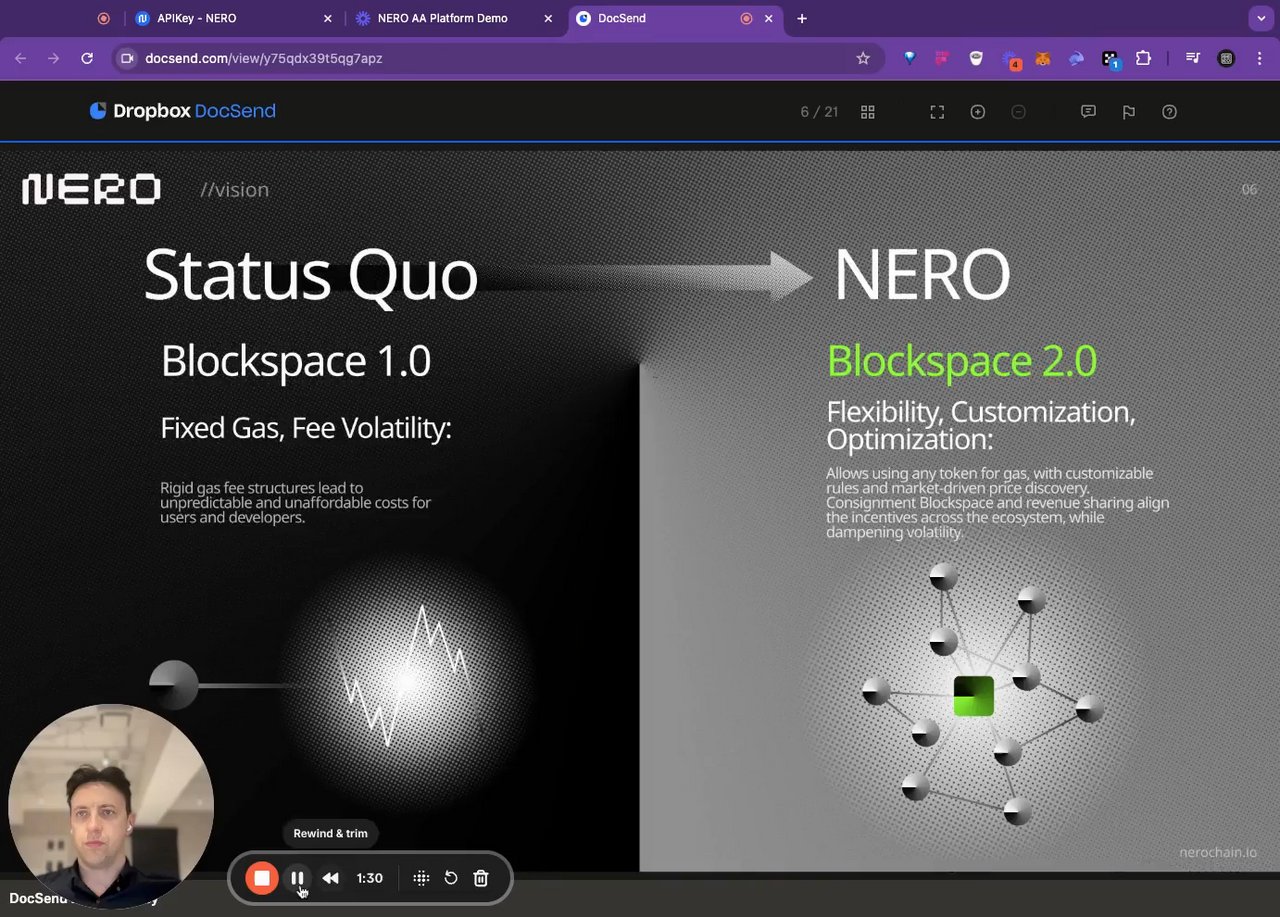
Task: Open a new browser tab
Action: point(802,18)
